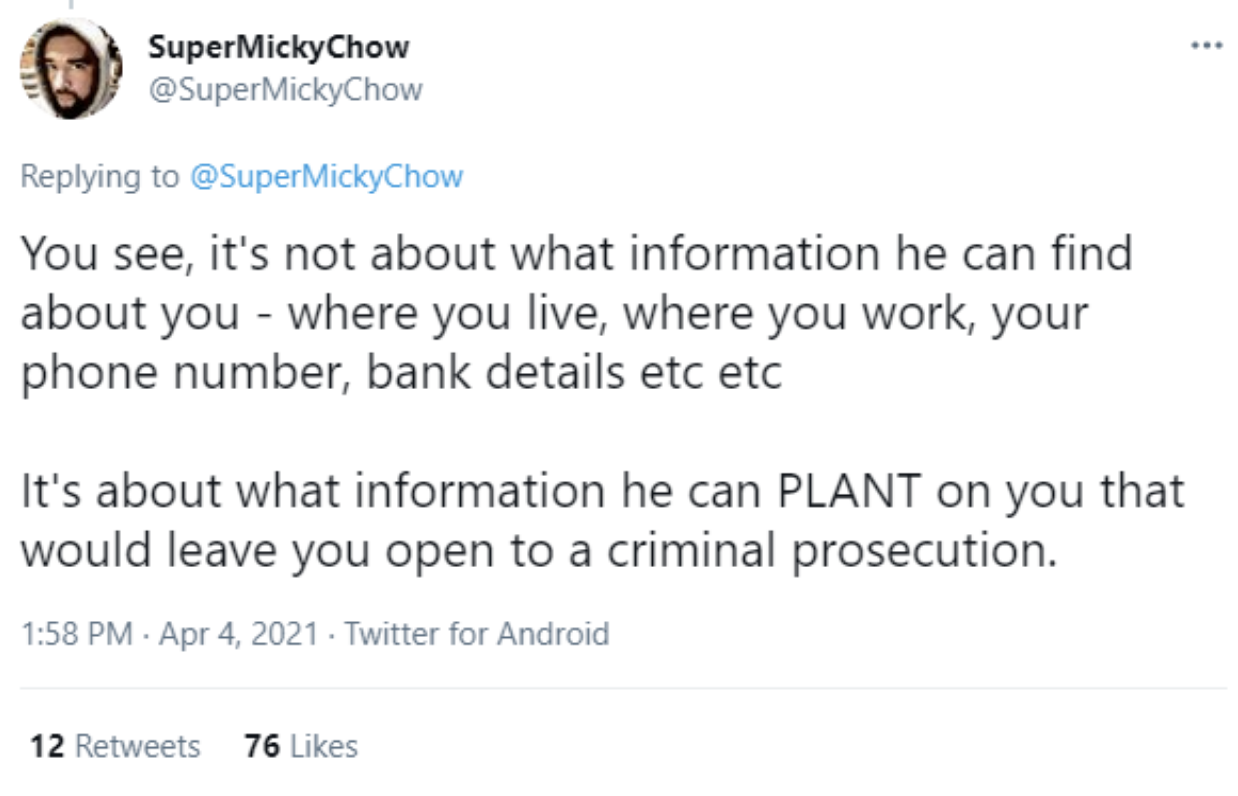The image size is (1238, 796).
Task: Click the thread connector line above avatar
Action: [x=71, y=6]
